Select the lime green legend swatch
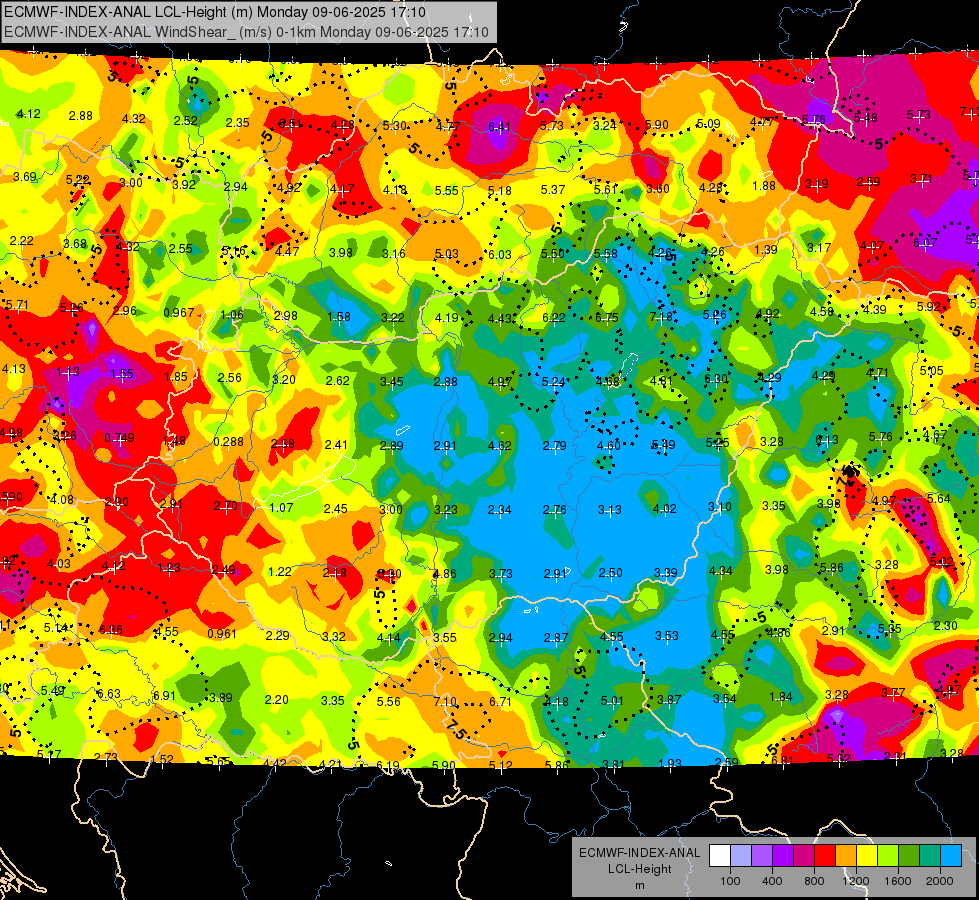Viewport: 979px width, 900px height. (888, 856)
